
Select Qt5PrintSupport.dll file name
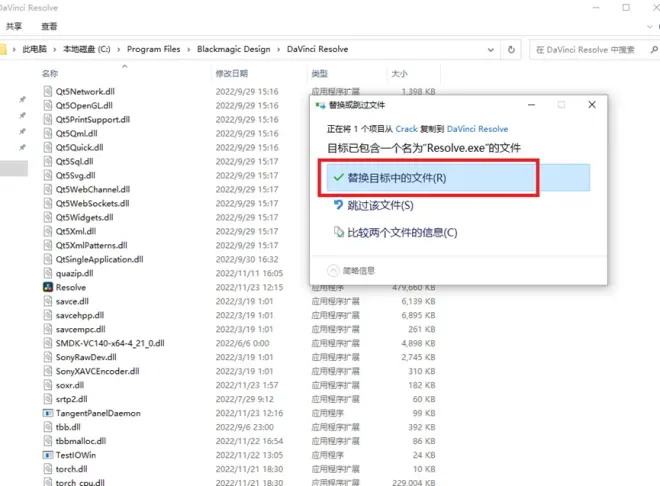[93, 120]
